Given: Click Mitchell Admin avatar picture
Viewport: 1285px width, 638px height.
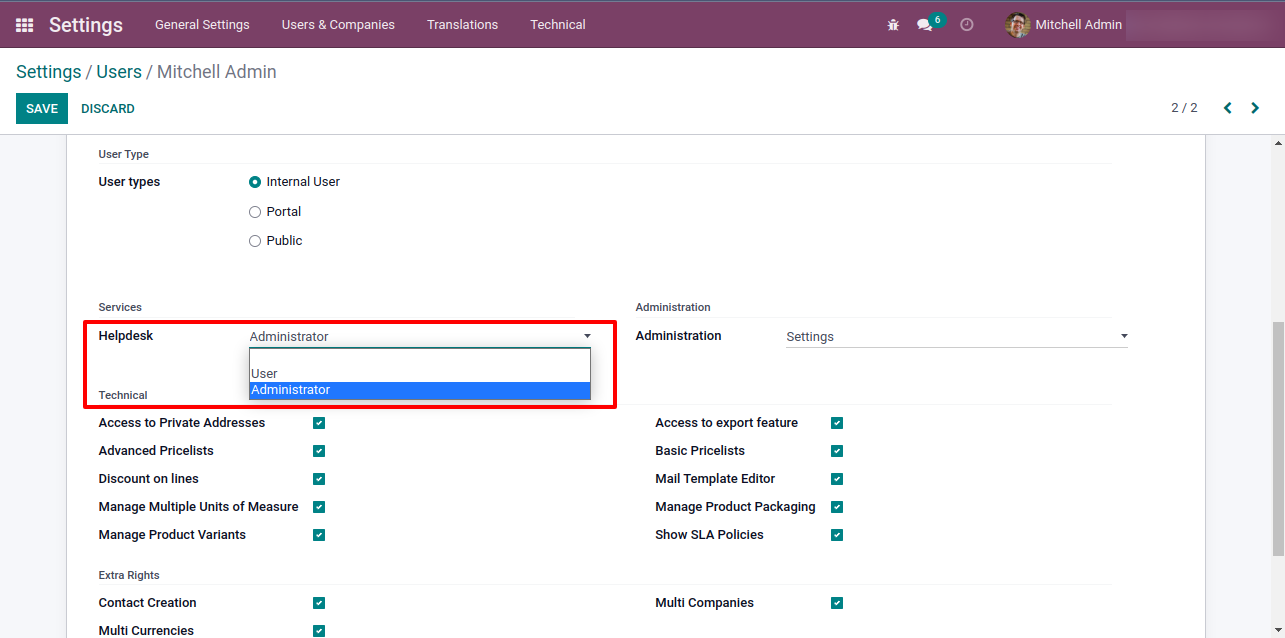Looking at the screenshot, I should 1018,25.
